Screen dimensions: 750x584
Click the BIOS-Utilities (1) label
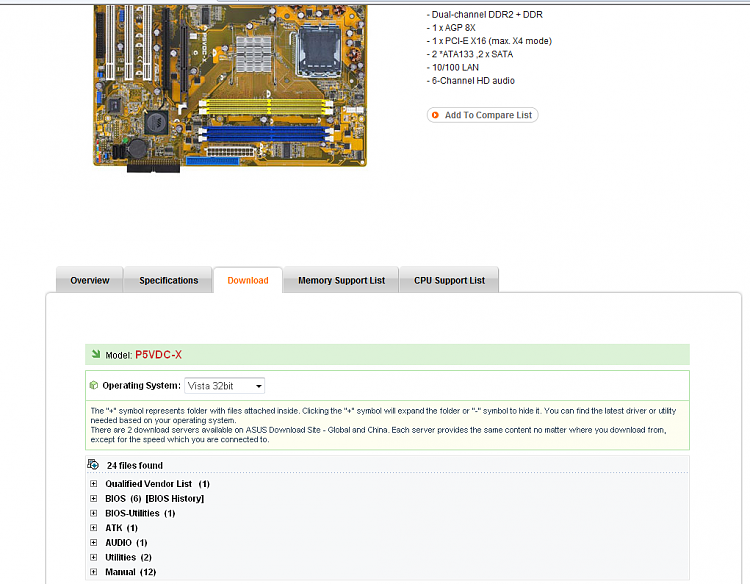140,513
